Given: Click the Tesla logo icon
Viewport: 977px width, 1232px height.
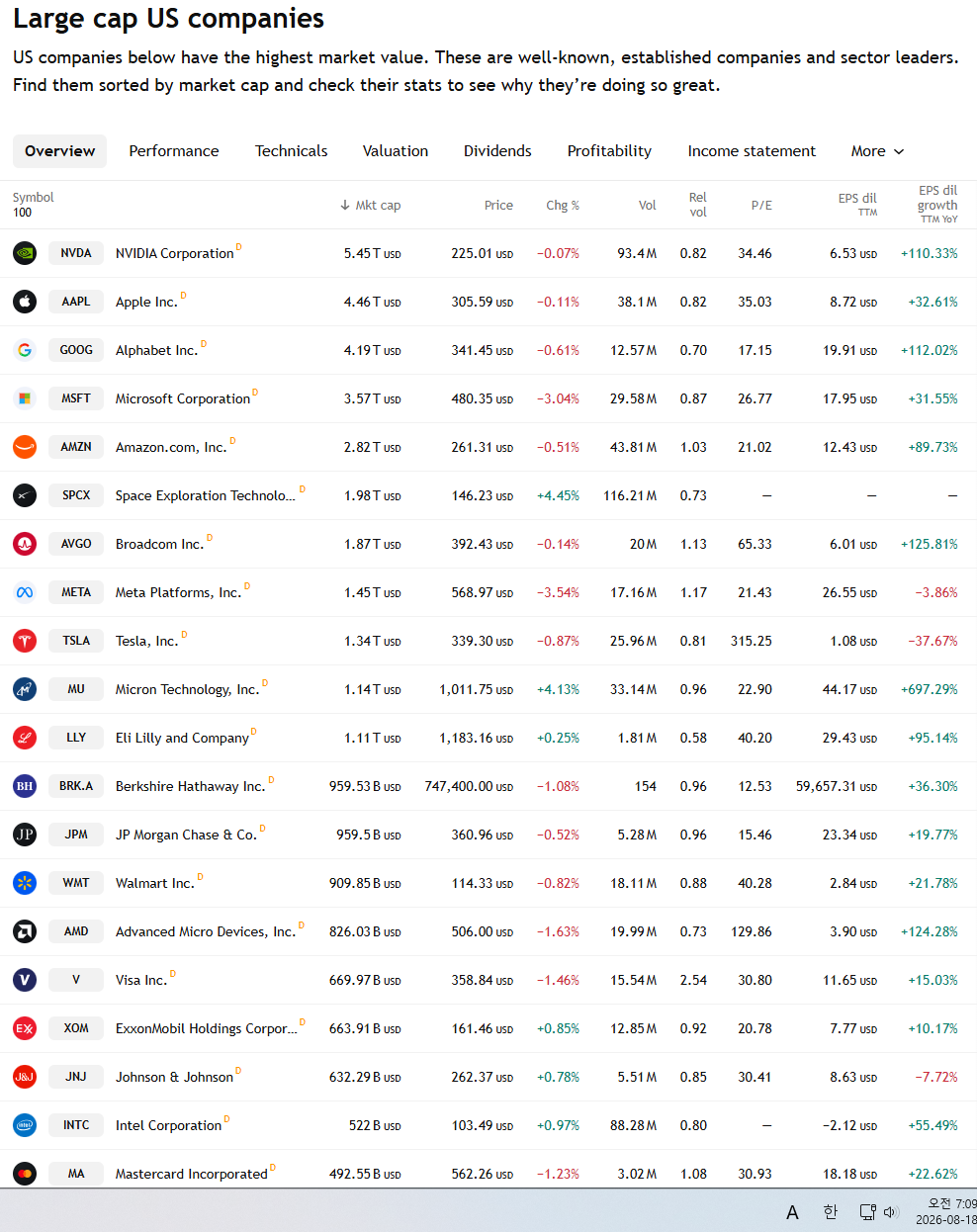Looking at the screenshot, I should coord(25,641).
